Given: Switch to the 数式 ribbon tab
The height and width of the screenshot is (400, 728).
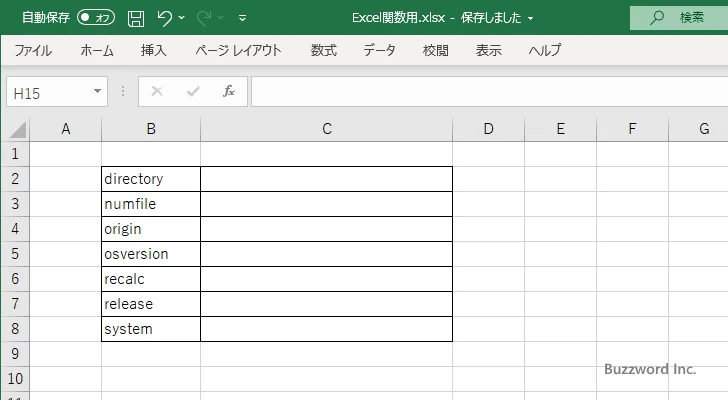Looking at the screenshot, I should point(323,50).
